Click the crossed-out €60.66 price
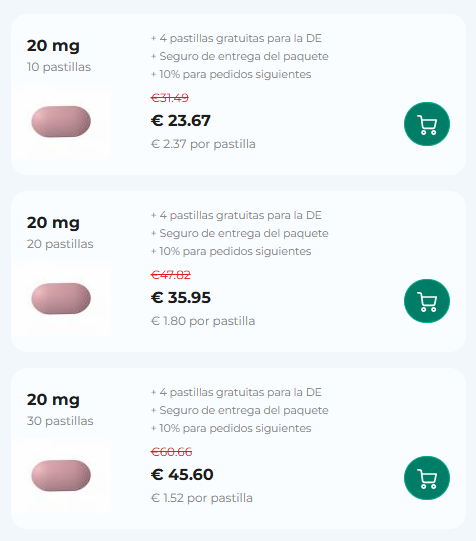 pyautogui.click(x=171, y=452)
